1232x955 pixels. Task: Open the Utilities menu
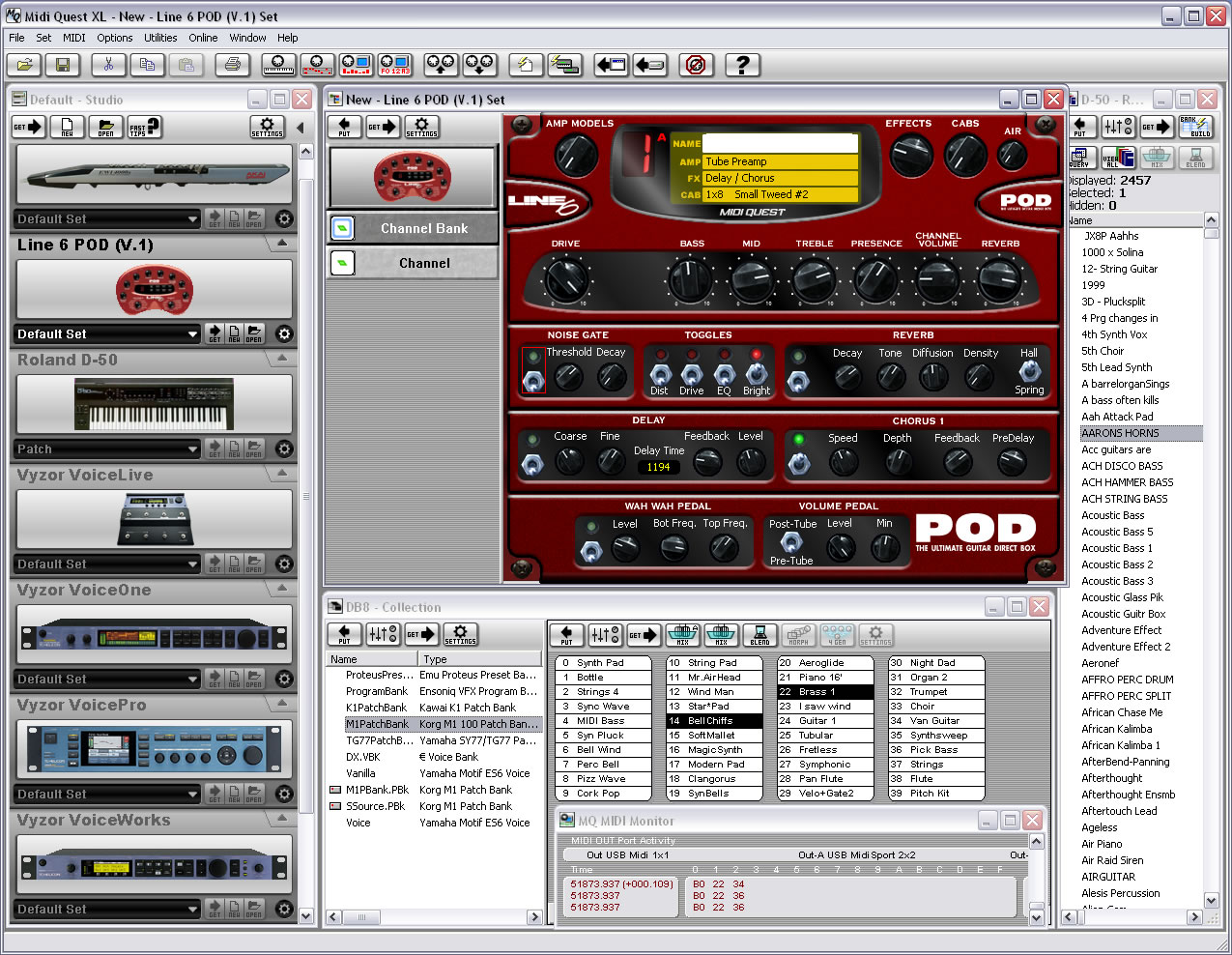pyautogui.click(x=160, y=38)
